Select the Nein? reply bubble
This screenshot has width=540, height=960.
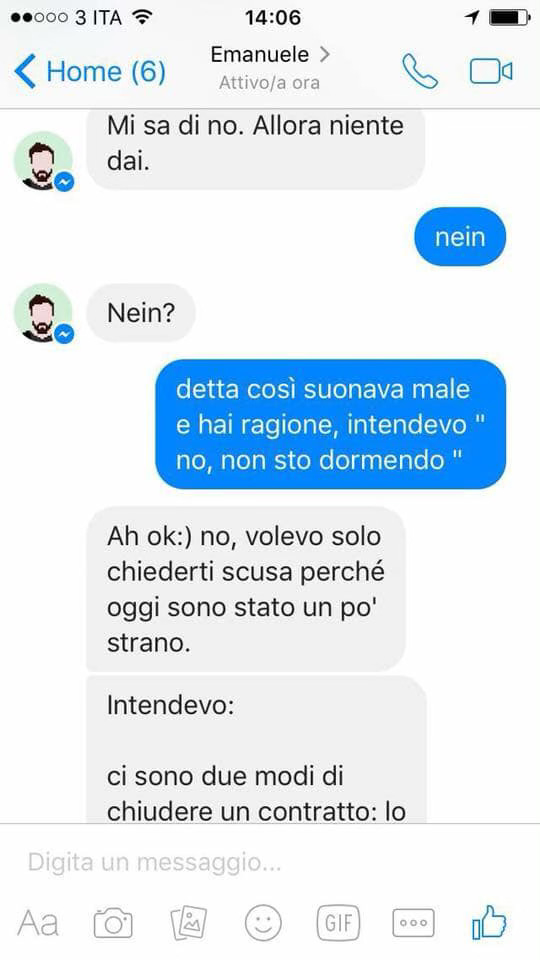point(141,313)
